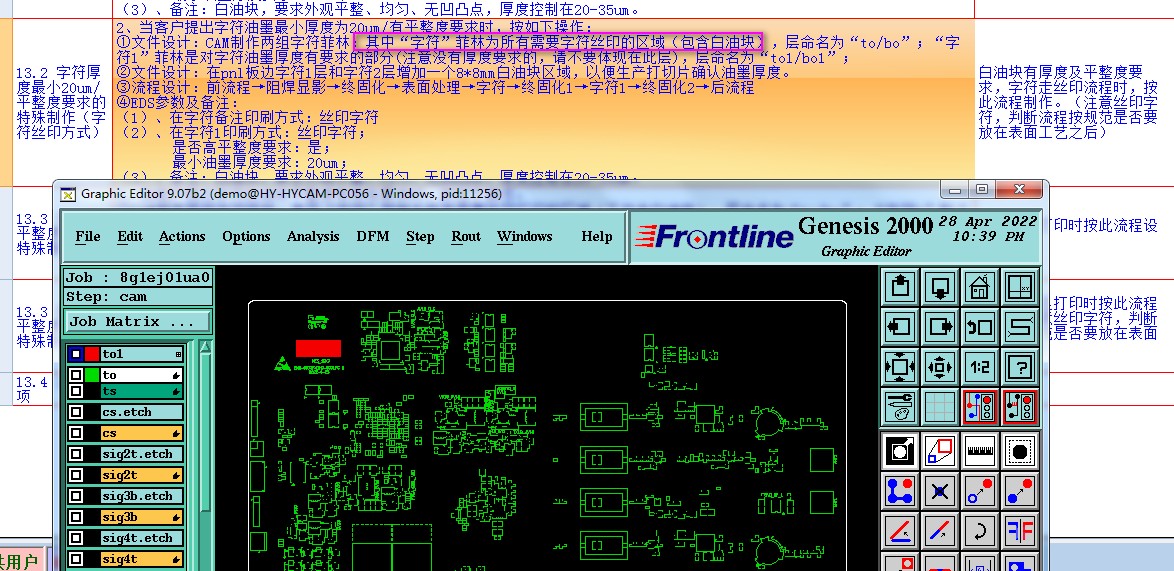This screenshot has width=1174, height=571.
Task: Click the rotate curved arrow icon
Action: coord(979,532)
